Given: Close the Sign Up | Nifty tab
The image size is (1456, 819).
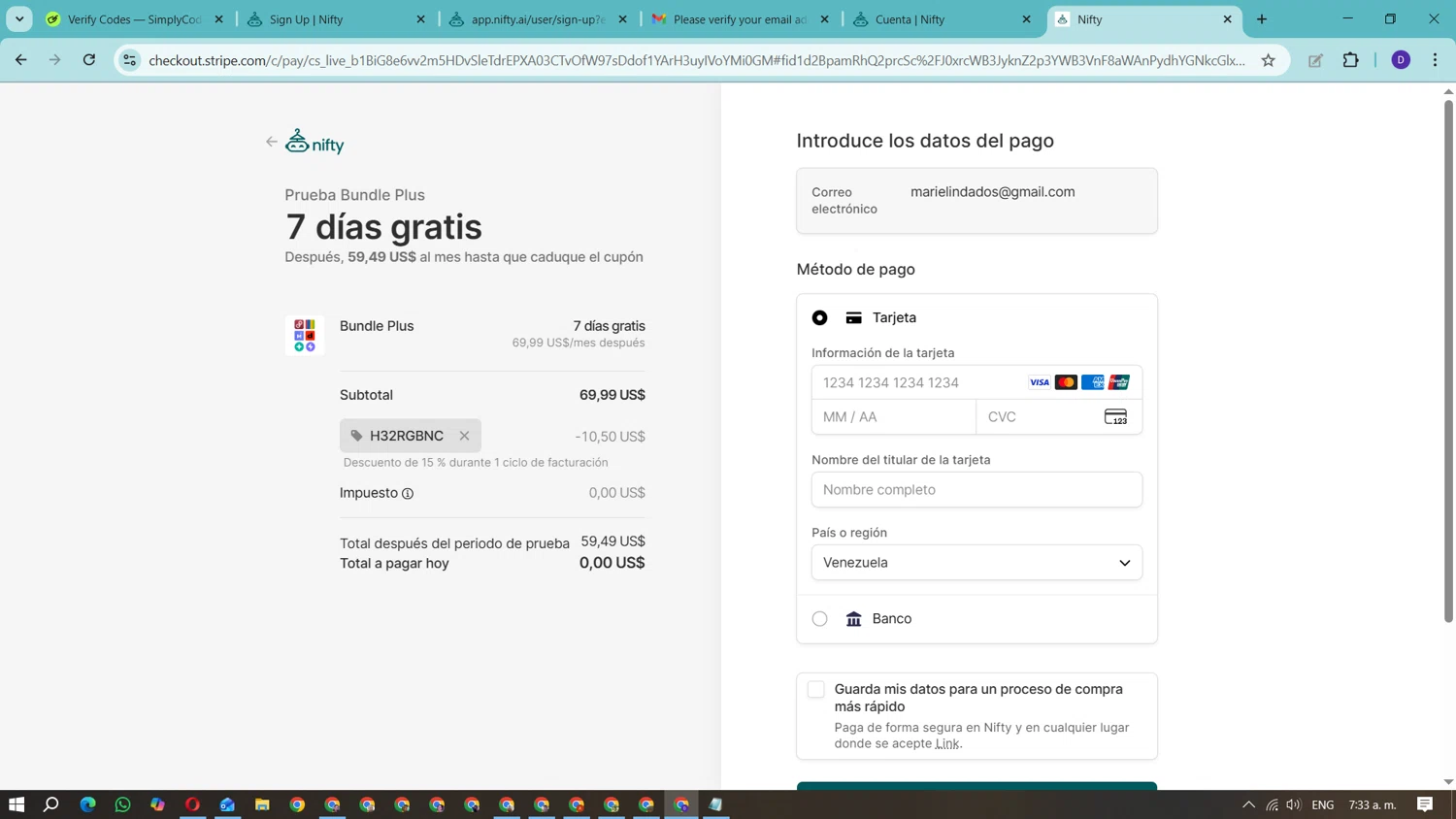Looking at the screenshot, I should pyautogui.click(x=421, y=19).
